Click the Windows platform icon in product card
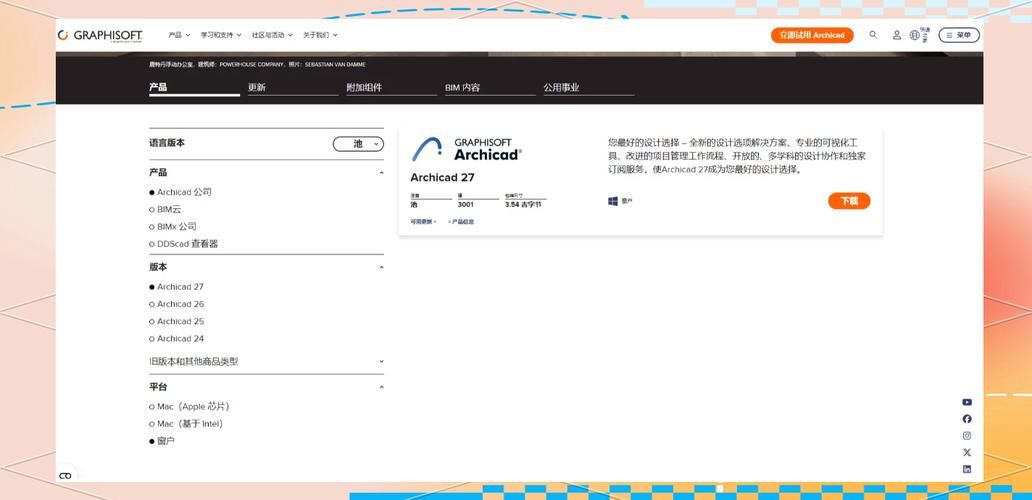1032x500 pixels. pos(613,201)
